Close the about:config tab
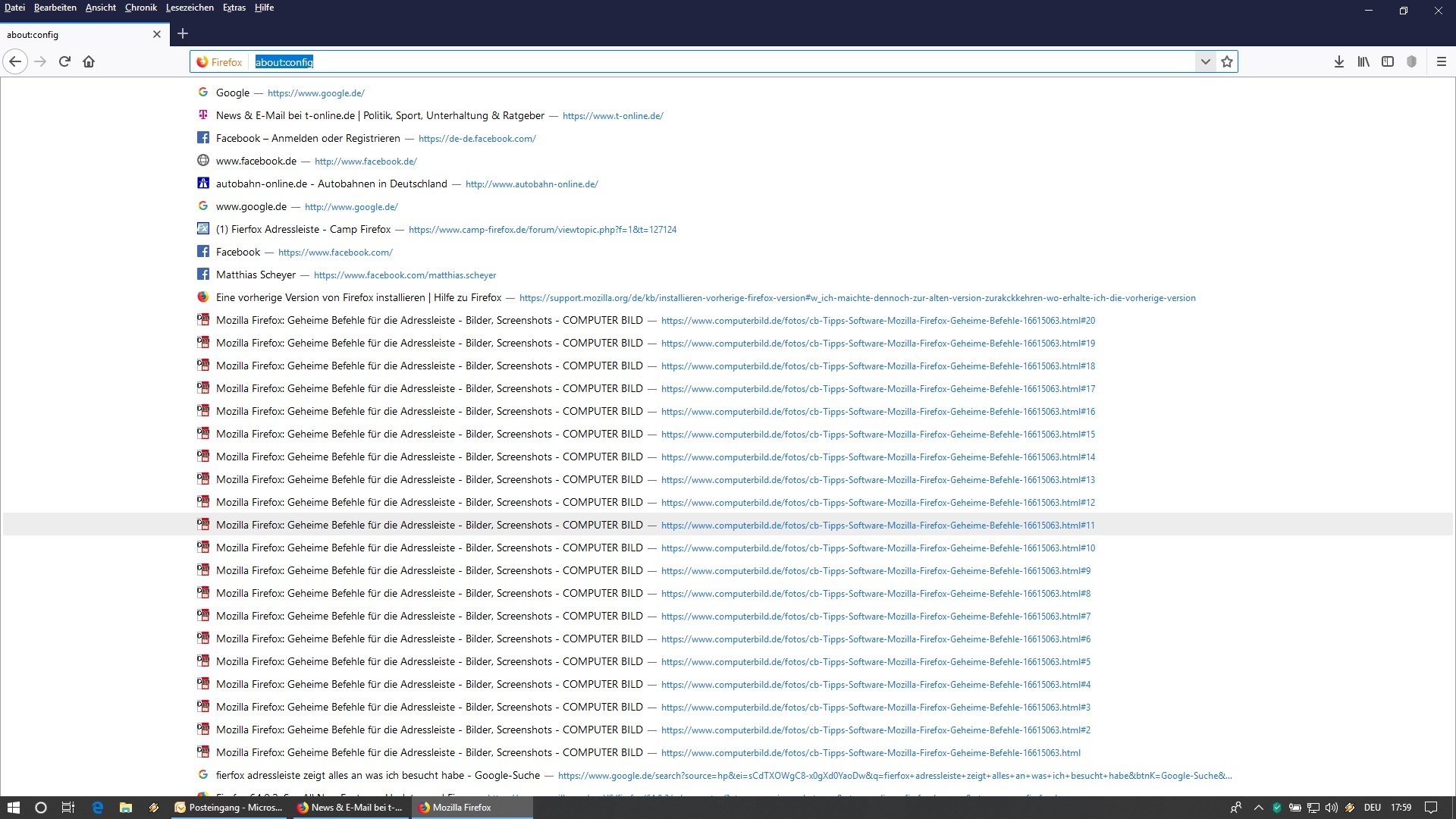This screenshot has width=1456, height=819. [x=157, y=34]
